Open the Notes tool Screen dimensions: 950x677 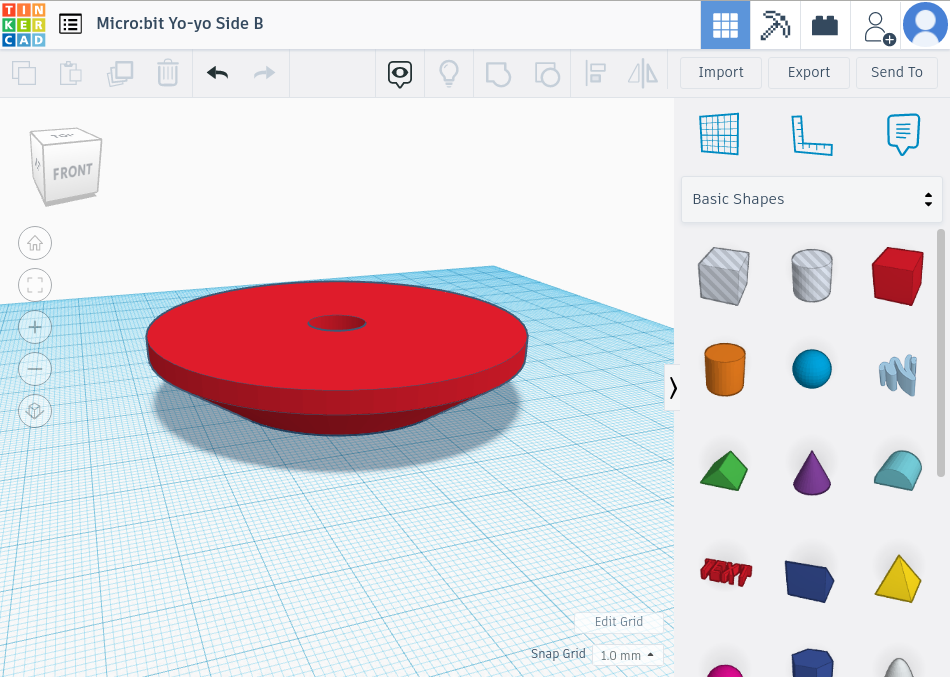point(902,133)
